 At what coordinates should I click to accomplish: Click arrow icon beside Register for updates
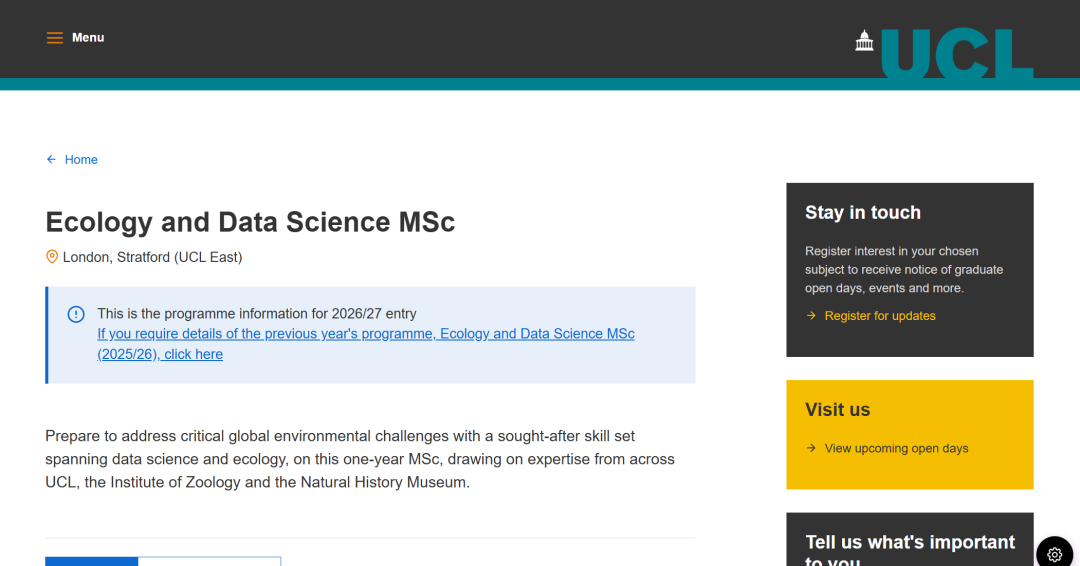pyautogui.click(x=811, y=316)
